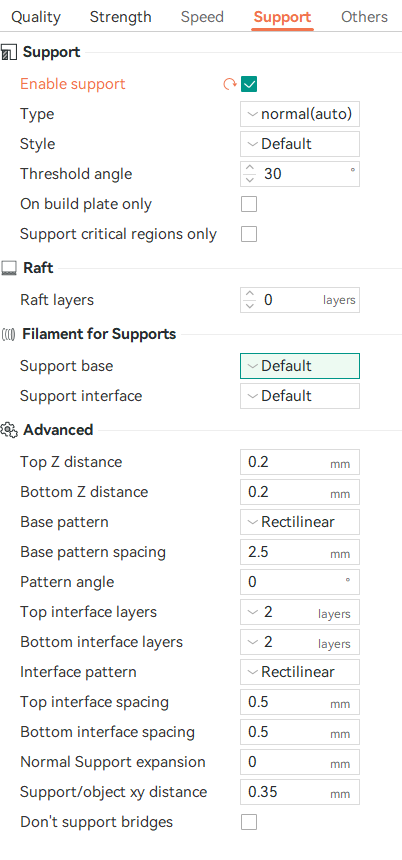Uncheck the Enable support checkbox
The width and height of the screenshot is (402, 860).
249,84
